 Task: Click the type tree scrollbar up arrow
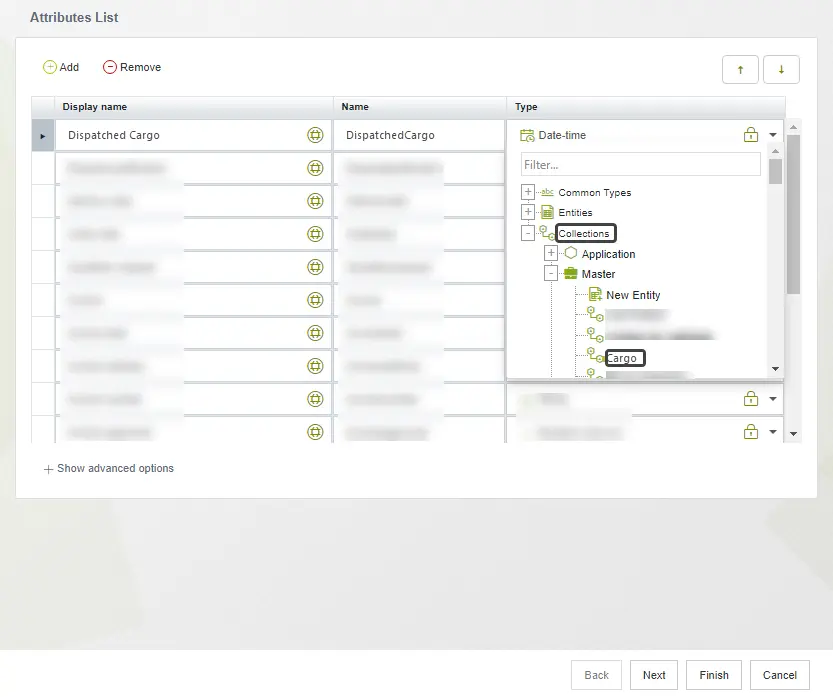click(776, 151)
